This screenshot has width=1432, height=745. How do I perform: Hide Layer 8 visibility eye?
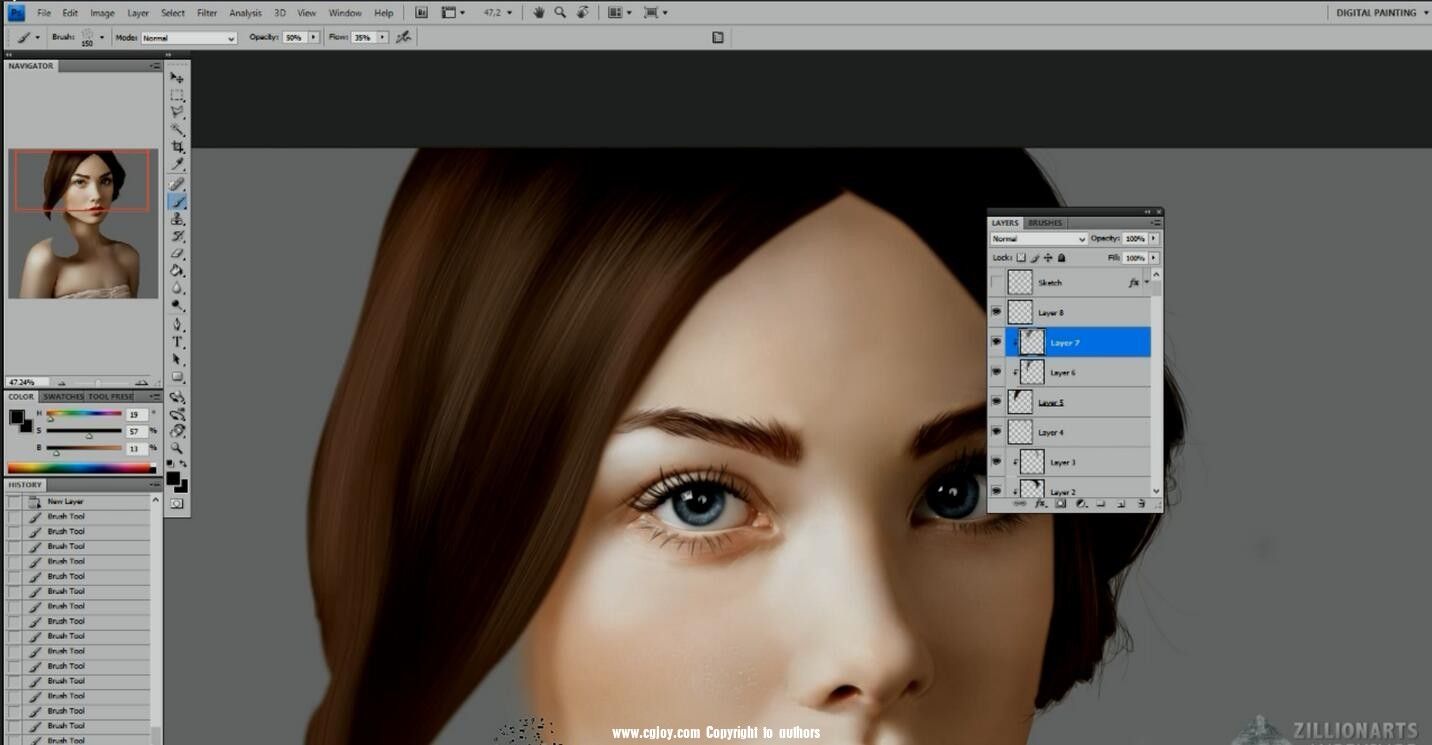click(996, 313)
